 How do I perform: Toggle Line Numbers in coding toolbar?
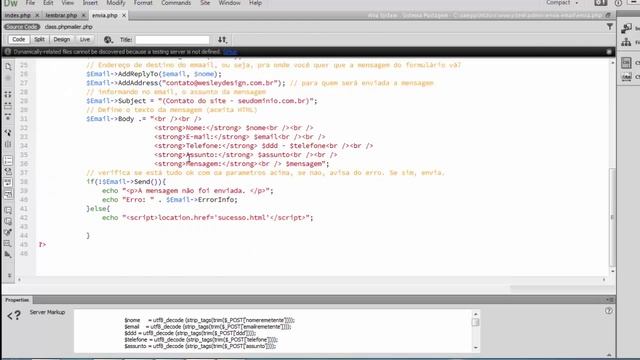[x=8, y=160]
